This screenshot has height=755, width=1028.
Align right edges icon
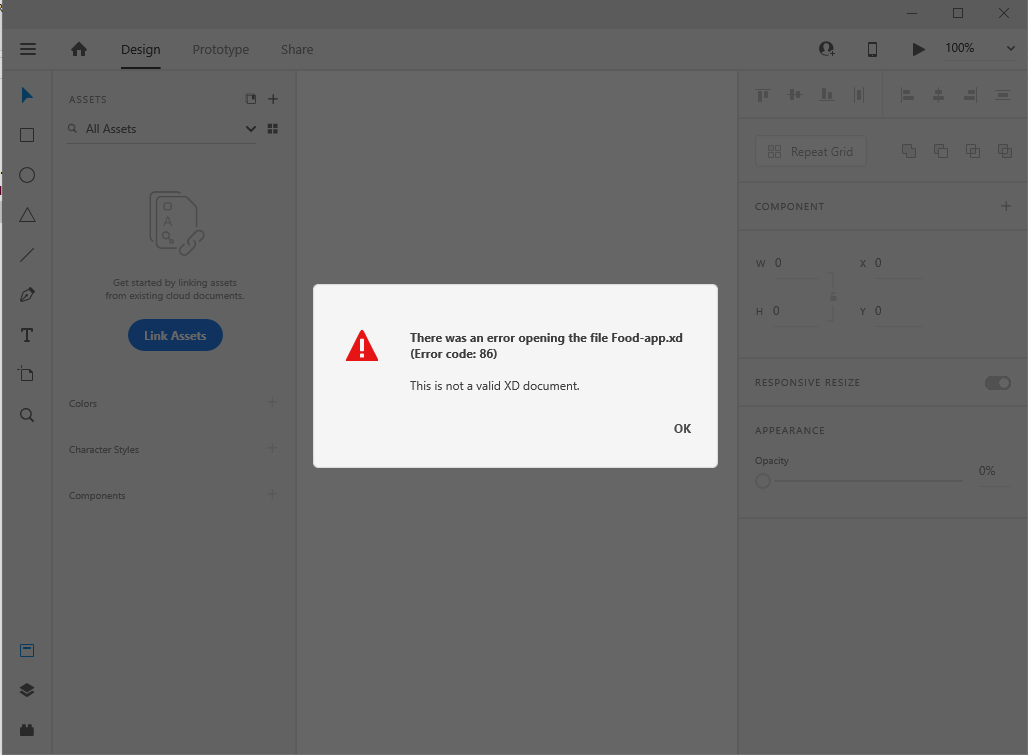(x=970, y=95)
